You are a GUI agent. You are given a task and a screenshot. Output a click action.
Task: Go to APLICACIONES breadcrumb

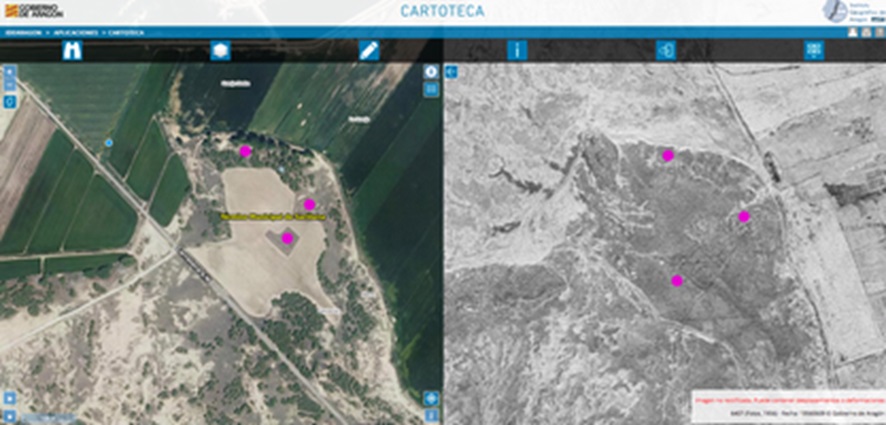pyautogui.click(x=72, y=32)
